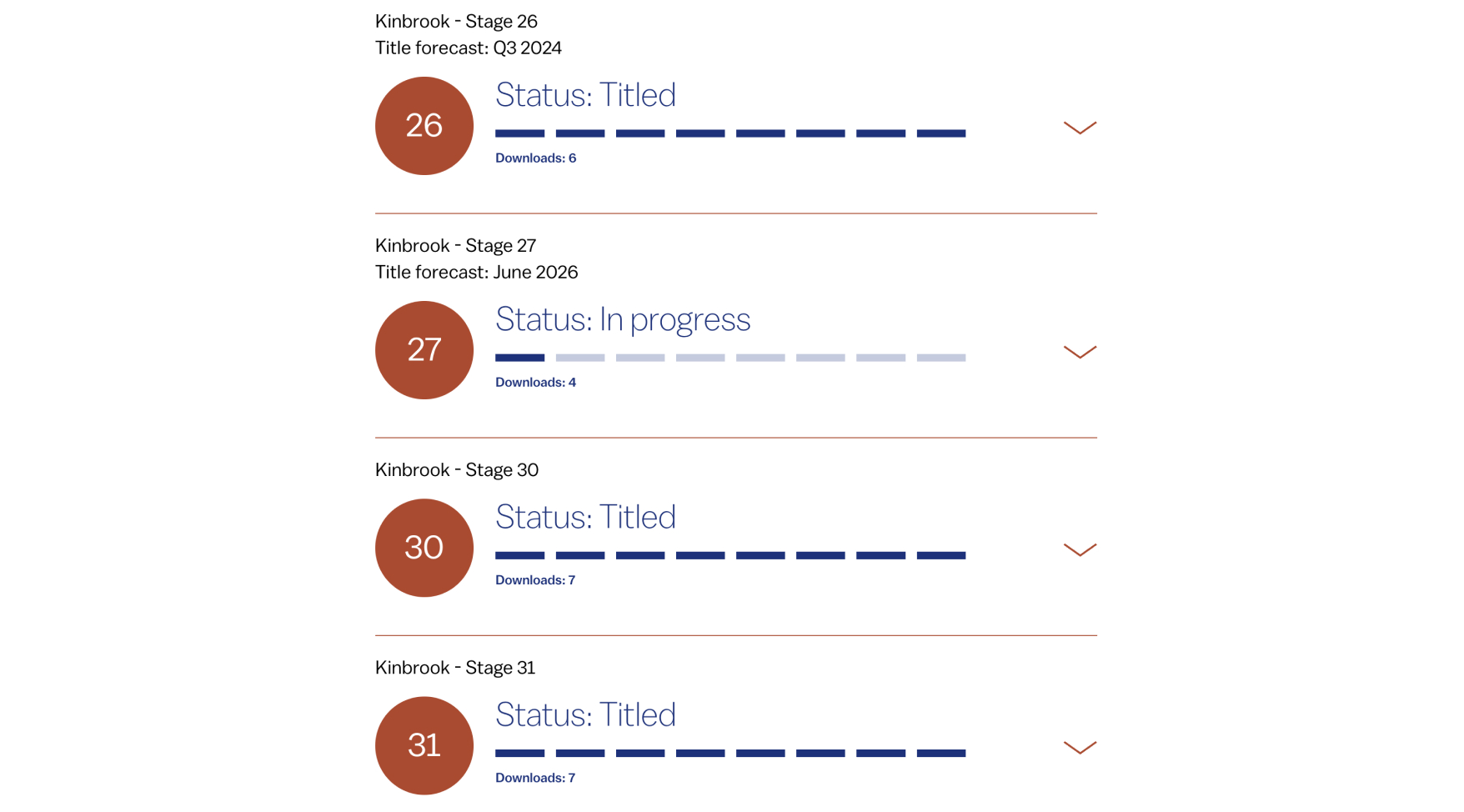Open Stage 26 'Downloads: 6' link

[x=535, y=158]
